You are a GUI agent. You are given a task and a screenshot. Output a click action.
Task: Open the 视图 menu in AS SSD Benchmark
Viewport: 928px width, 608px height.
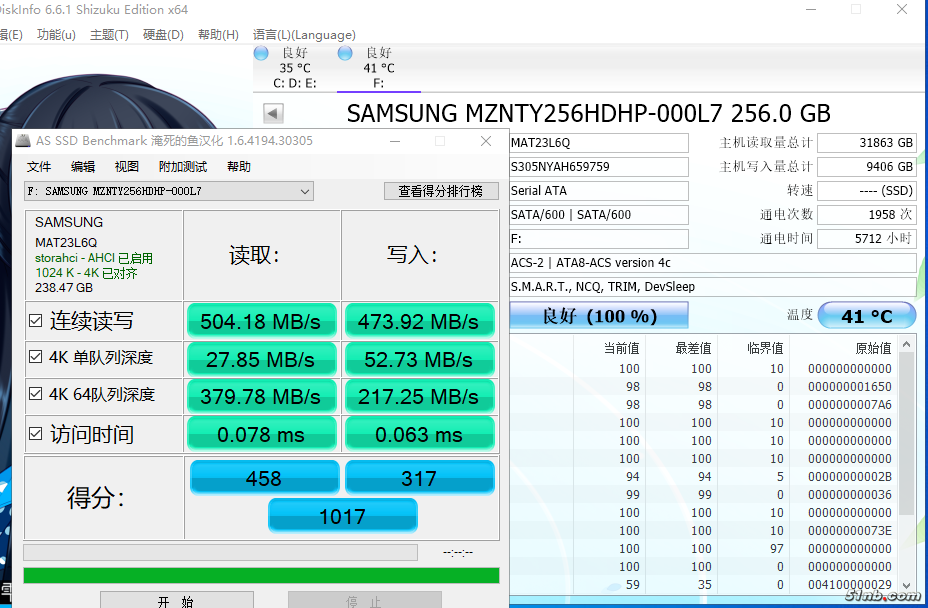tap(127, 166)
